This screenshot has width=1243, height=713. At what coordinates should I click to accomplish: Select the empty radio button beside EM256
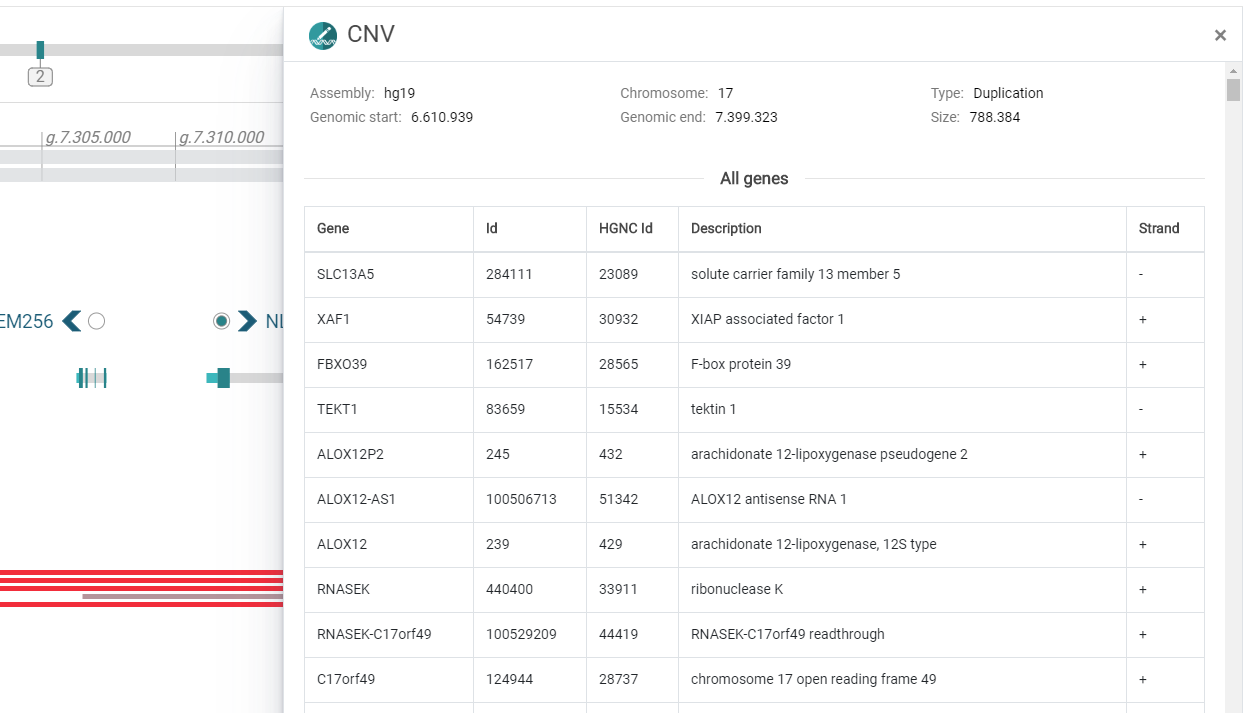click(96, 321)
